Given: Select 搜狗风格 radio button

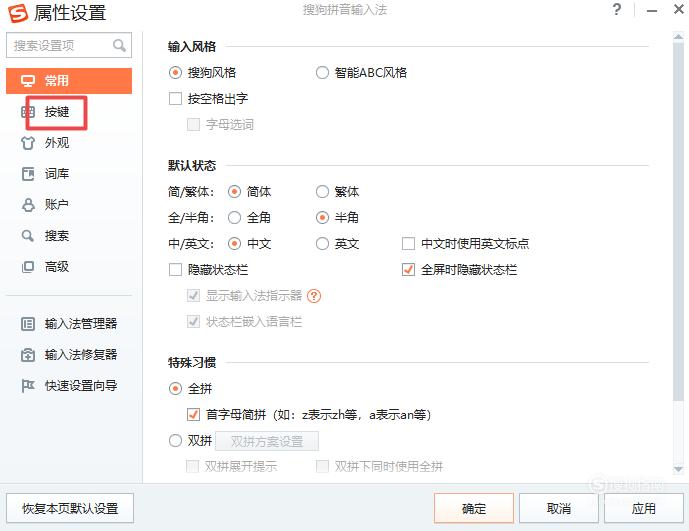Looking at the screenshot, I should (x=175, y=73).
